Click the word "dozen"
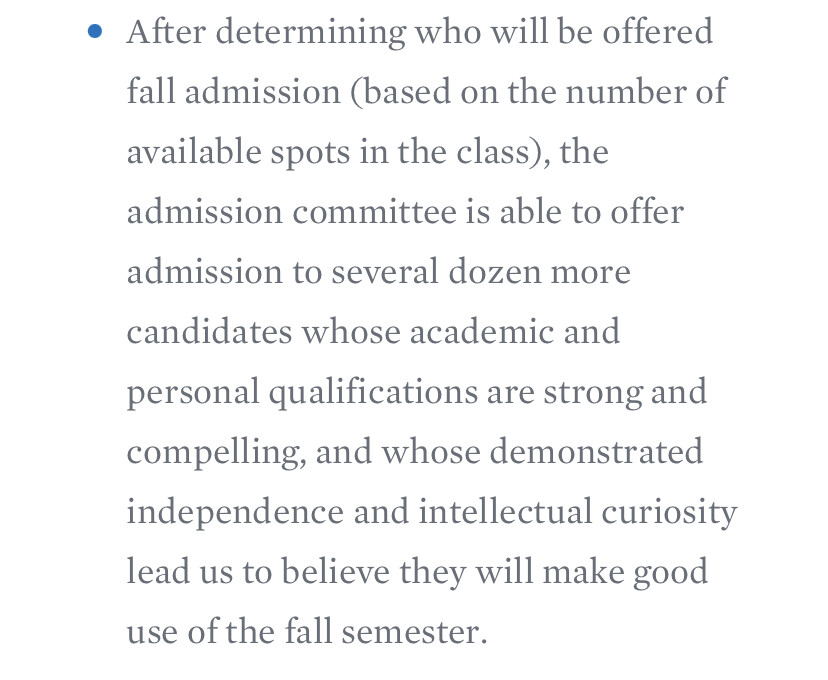Screen dimensions: 828x680 tap(495, 272)
